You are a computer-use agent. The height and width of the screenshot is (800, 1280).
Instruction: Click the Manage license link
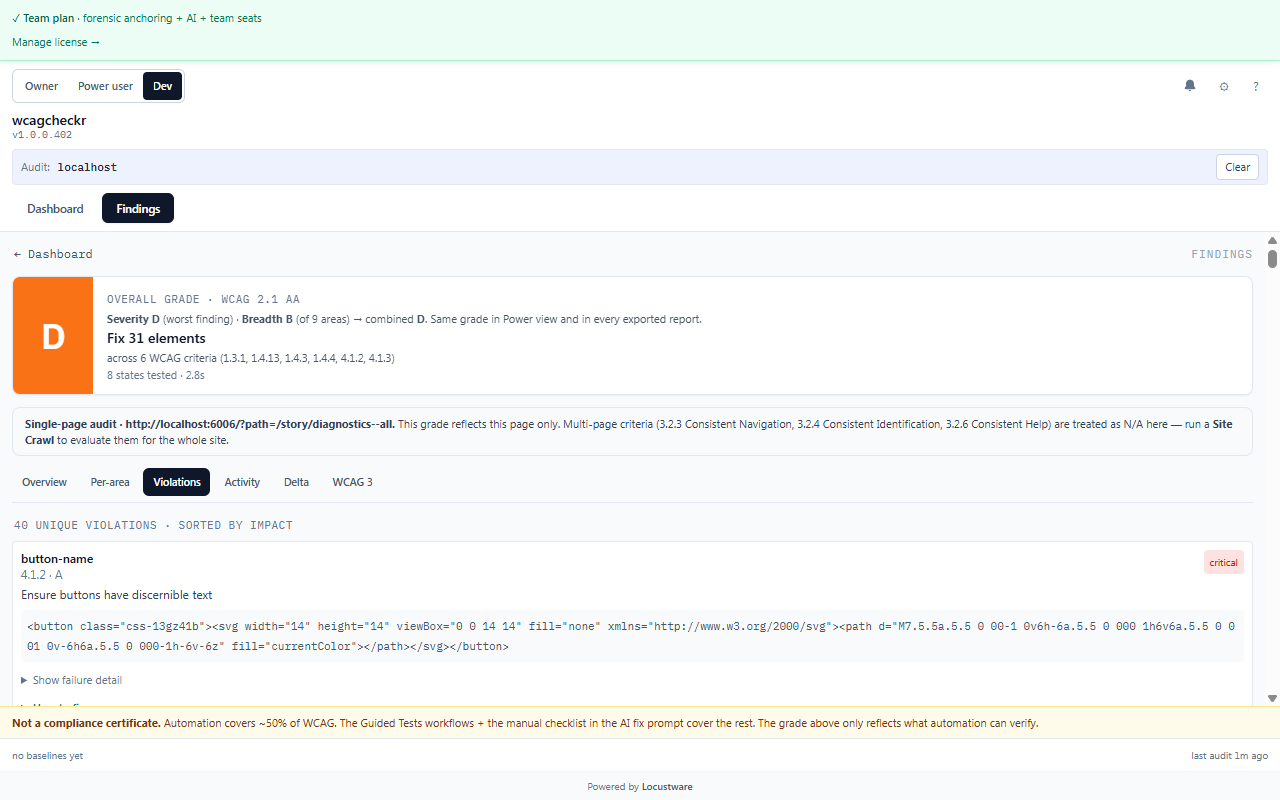(x=56, y=42)
